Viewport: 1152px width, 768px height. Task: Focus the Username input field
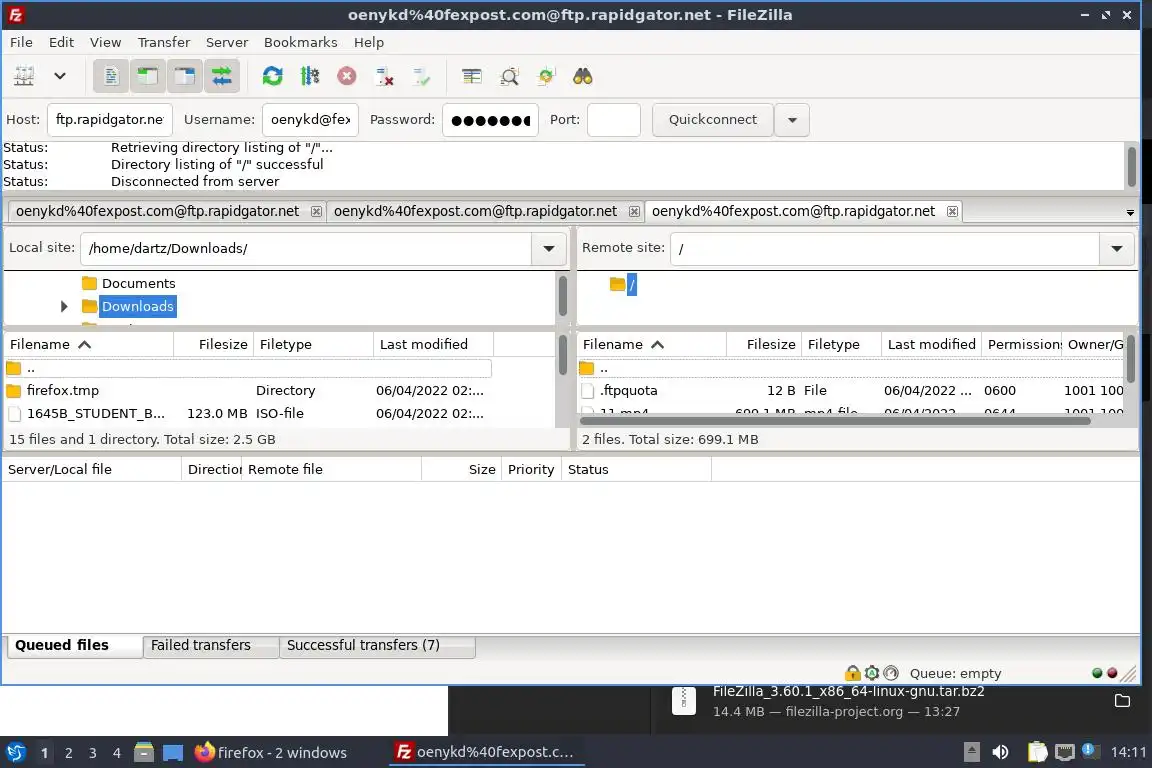pos(310,120)
